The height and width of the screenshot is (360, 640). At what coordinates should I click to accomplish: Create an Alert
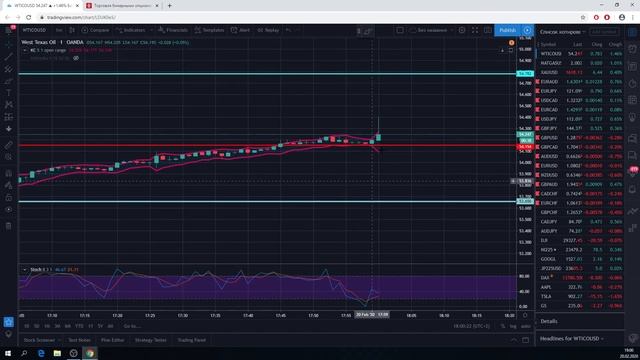240,30
